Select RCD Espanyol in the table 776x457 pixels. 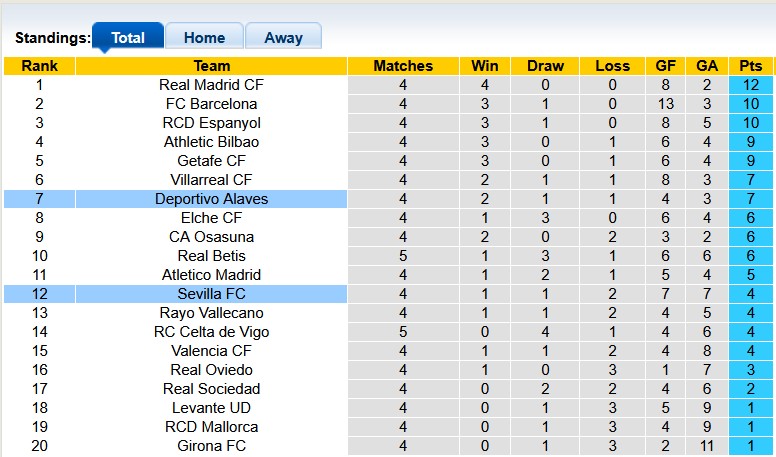tap(211, 123)
